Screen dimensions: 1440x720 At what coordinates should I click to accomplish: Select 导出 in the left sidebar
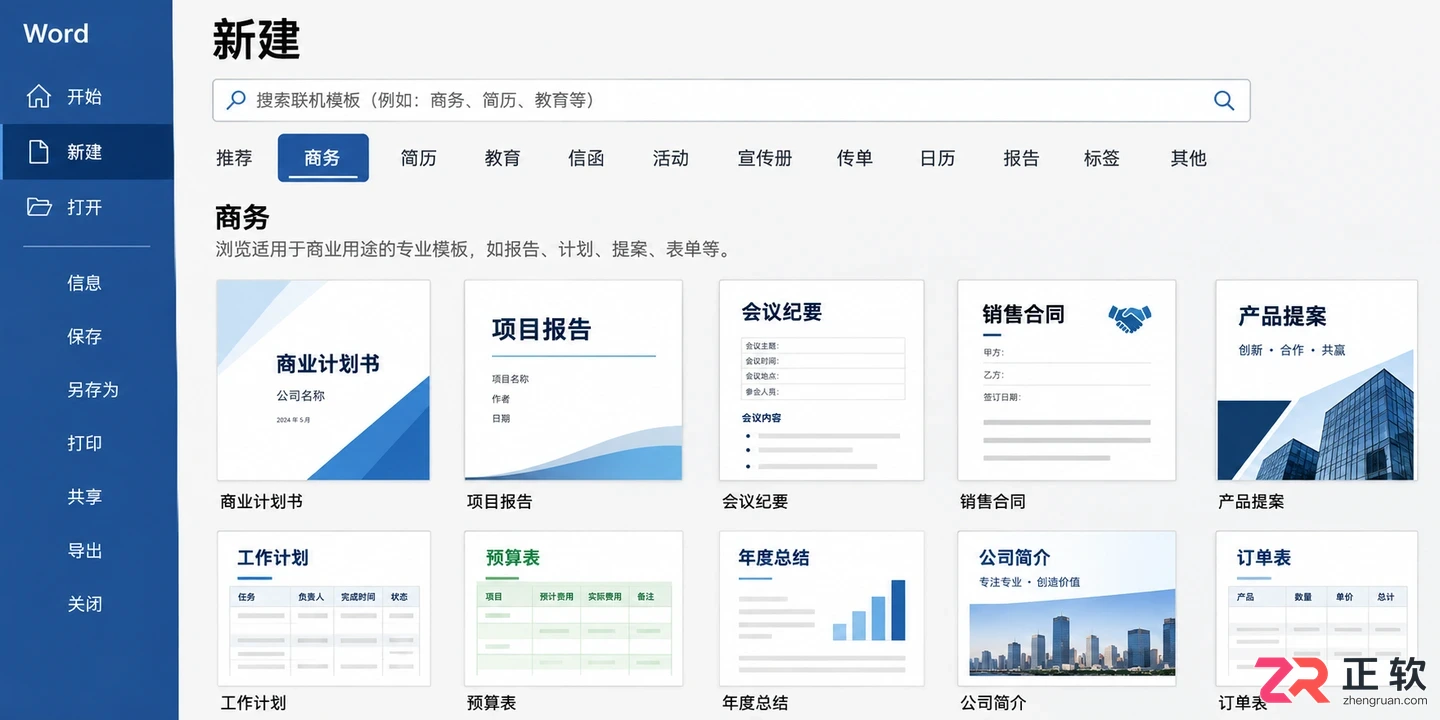[x=84, y=551]
